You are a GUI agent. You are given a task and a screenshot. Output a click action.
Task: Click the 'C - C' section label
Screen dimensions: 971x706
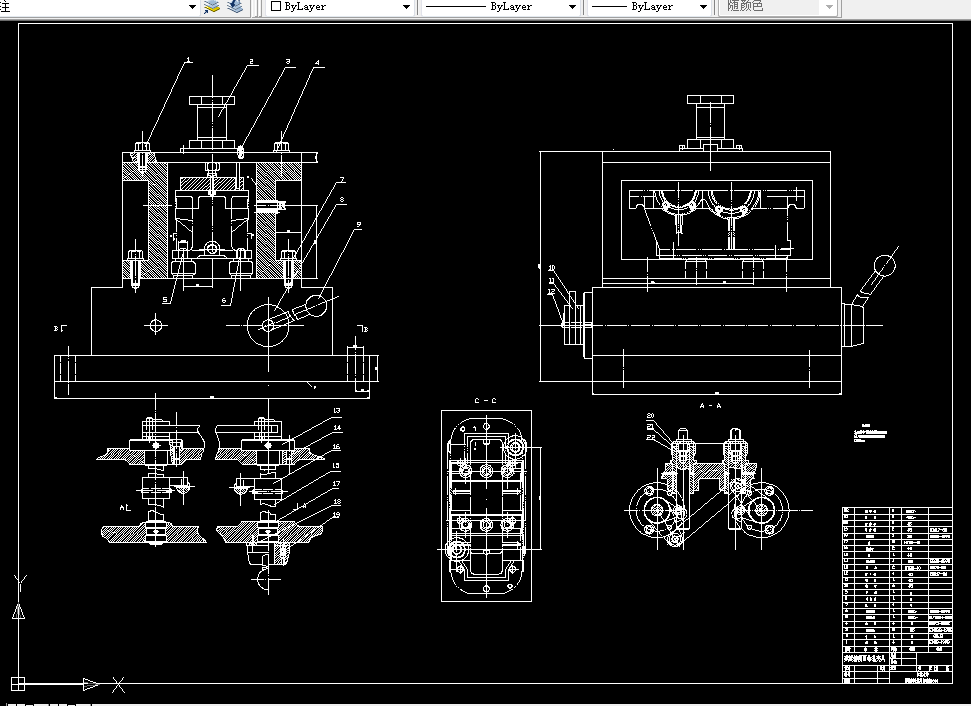point(486,401)
